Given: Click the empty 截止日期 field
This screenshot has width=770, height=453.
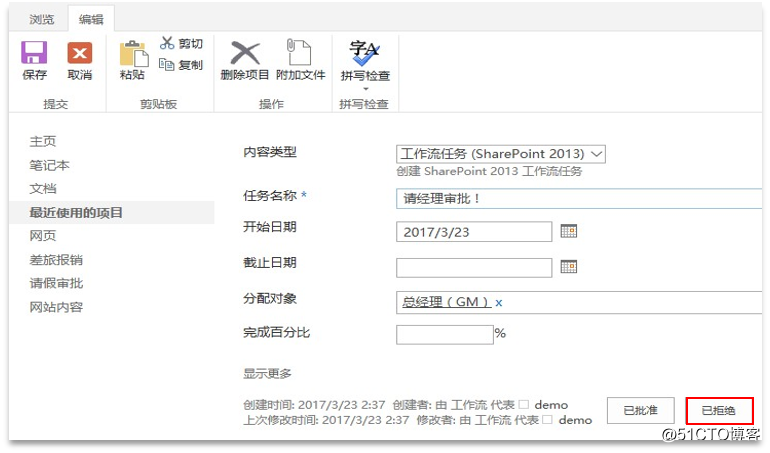Looking at the screenshot, I should (x=474, y=267).
